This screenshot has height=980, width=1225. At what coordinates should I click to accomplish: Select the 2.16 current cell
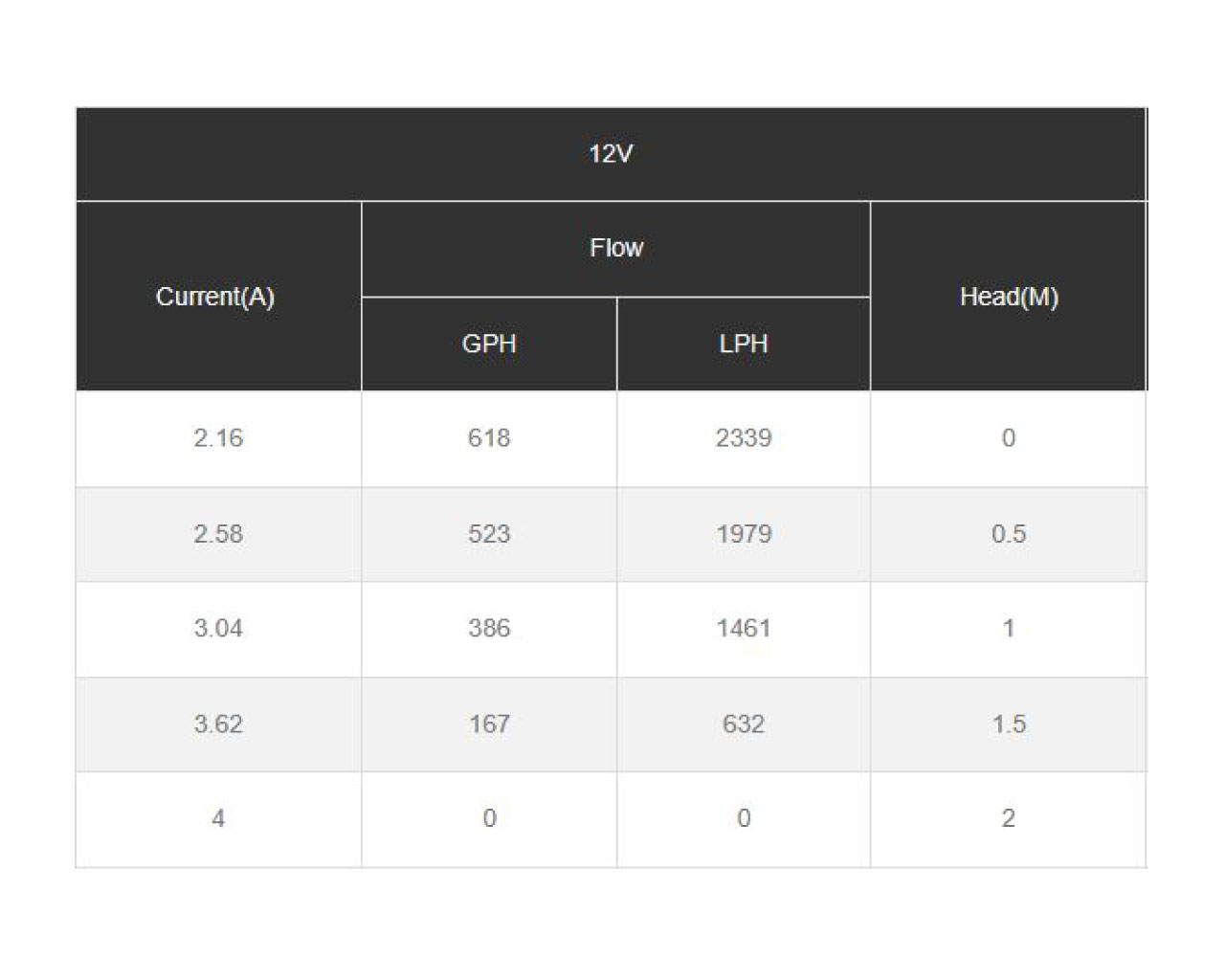click(218, 438)
